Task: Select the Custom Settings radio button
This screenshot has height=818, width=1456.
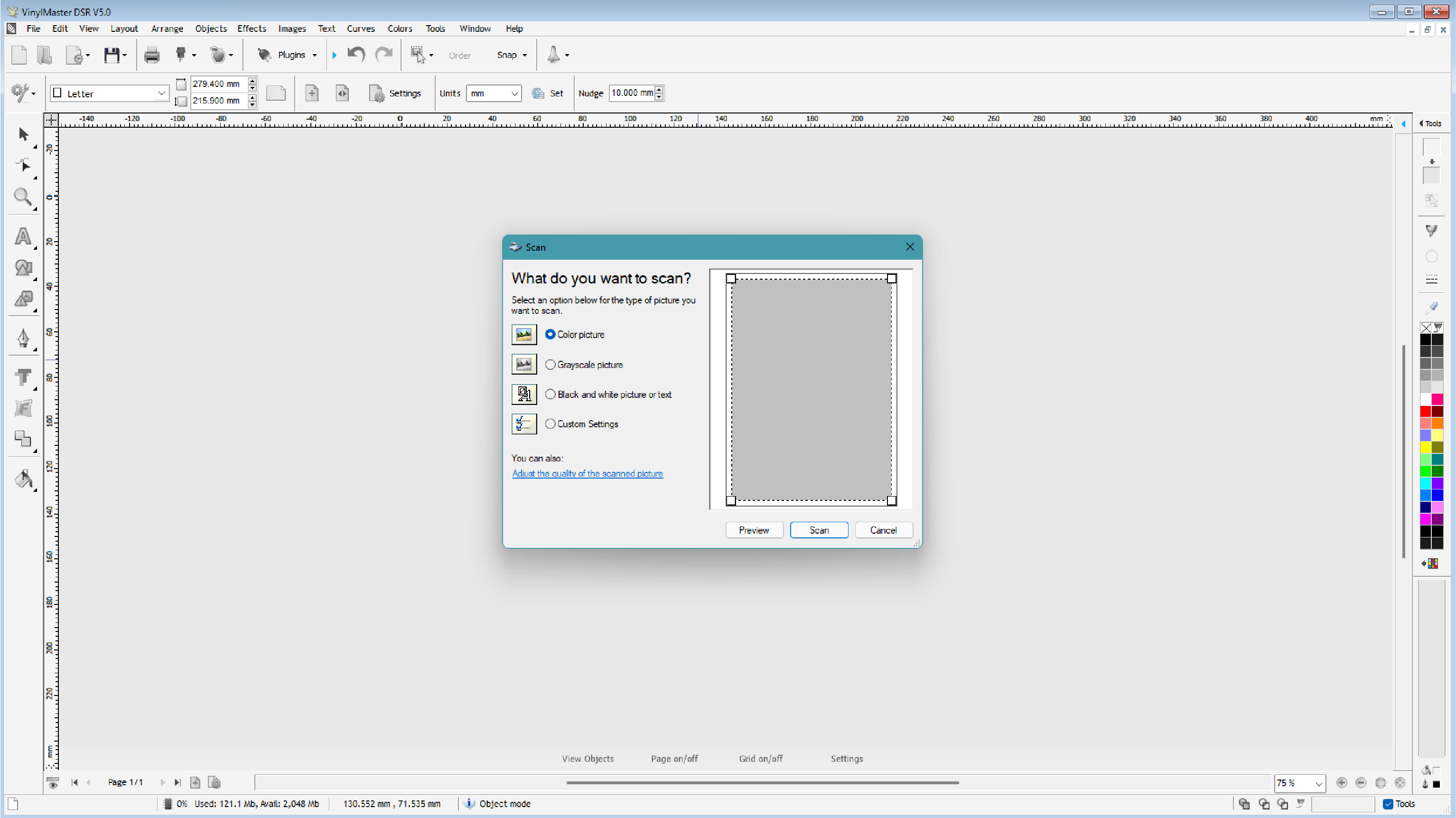Action: pyautogui.click(x=550, y=424)
